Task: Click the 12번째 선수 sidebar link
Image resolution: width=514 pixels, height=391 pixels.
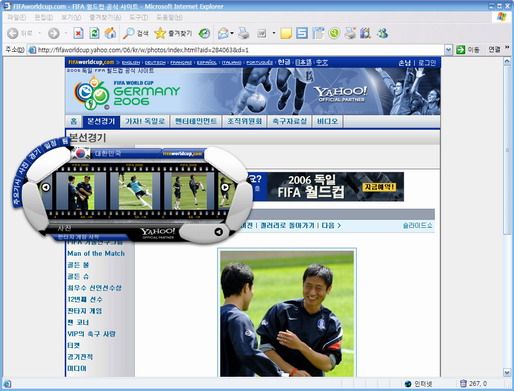Action: [x=85, y=299]
